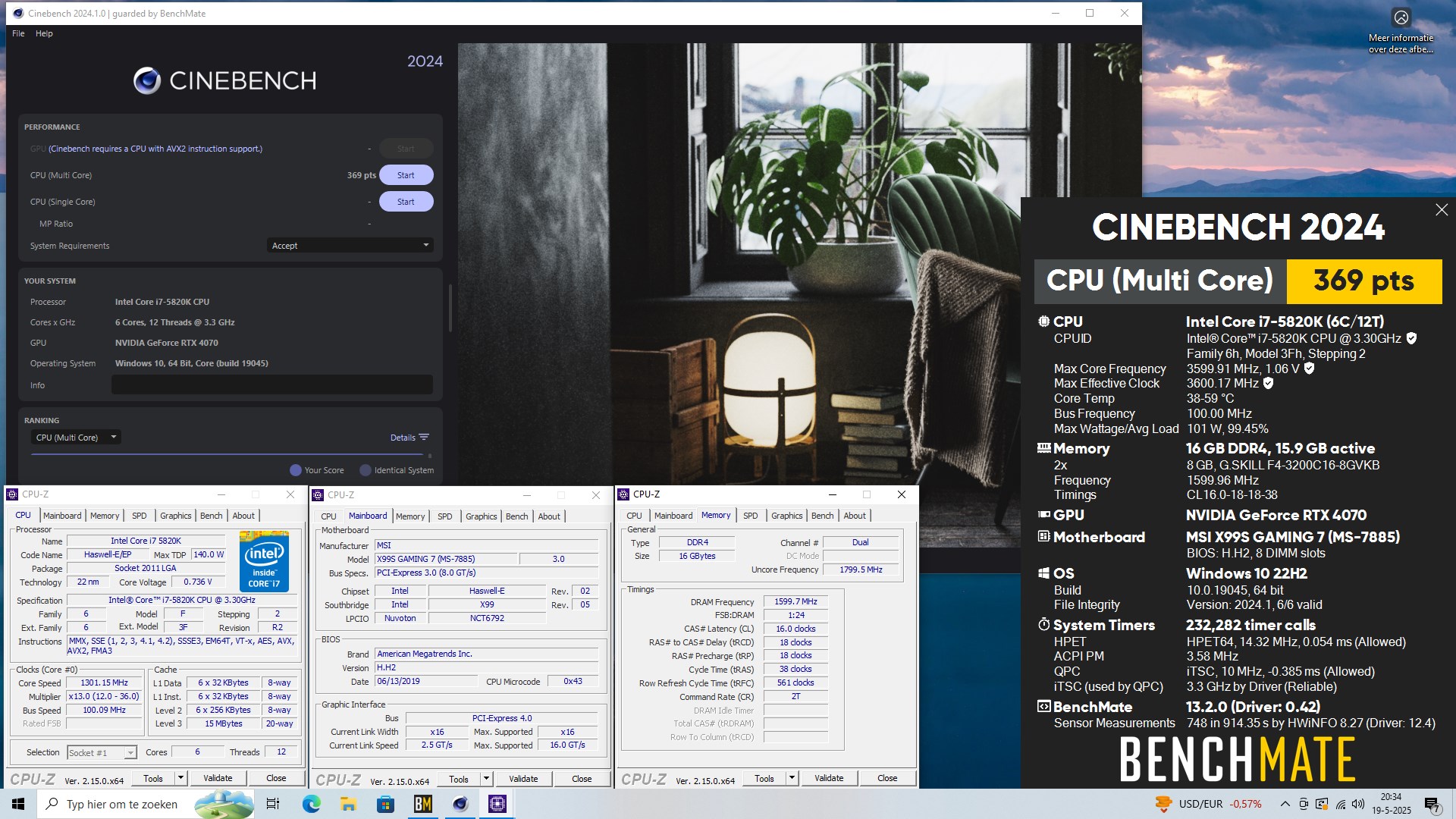Close the BenchMate result overlay
The height and width of the screenshot is (819, 1456).
[1442, 210]
